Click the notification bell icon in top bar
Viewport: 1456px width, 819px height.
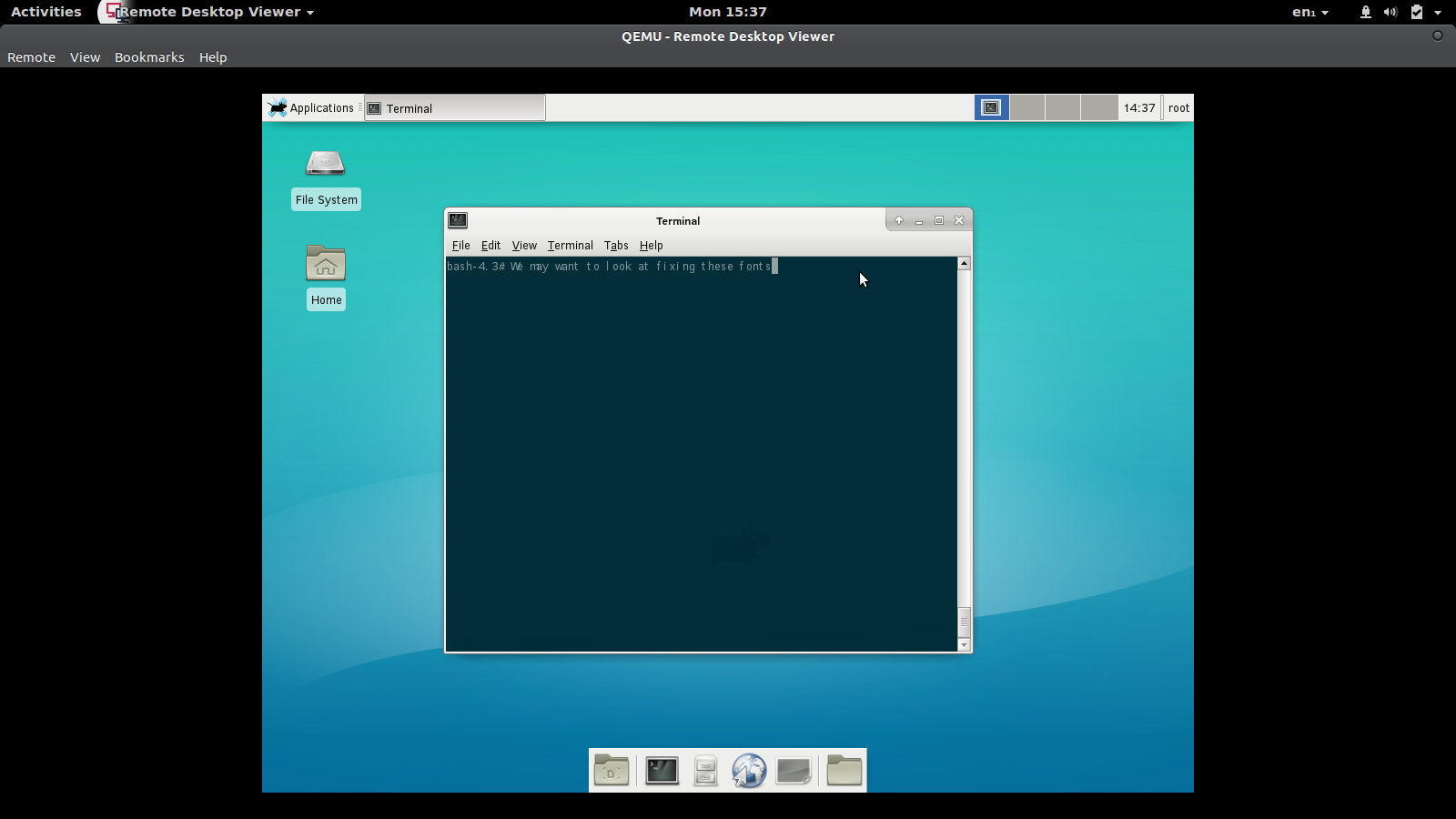point(1366,12)
